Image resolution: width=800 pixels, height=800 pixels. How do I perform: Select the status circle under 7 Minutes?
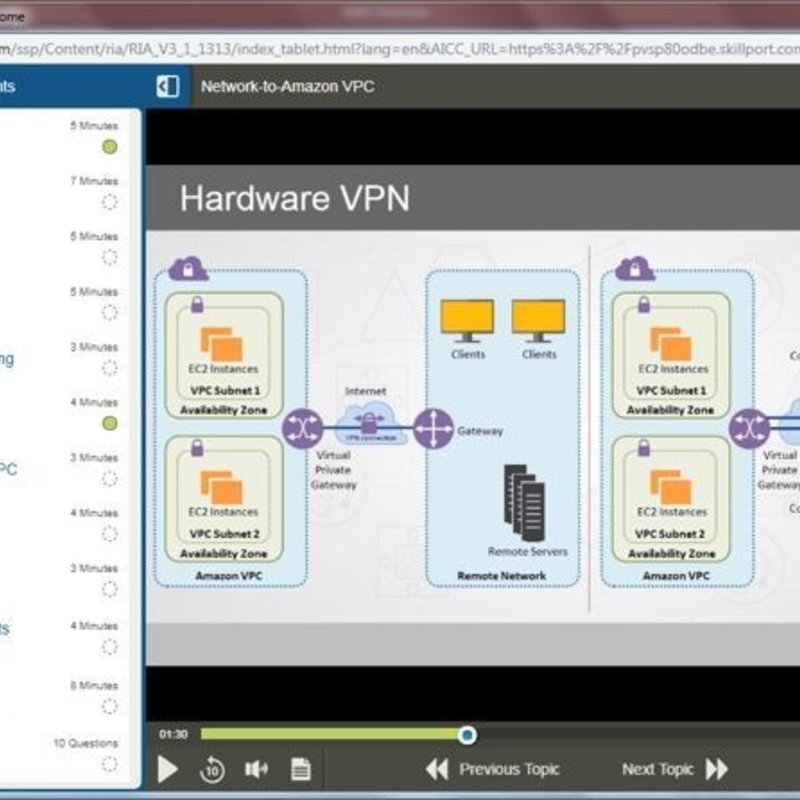click(x=110, y=202)
